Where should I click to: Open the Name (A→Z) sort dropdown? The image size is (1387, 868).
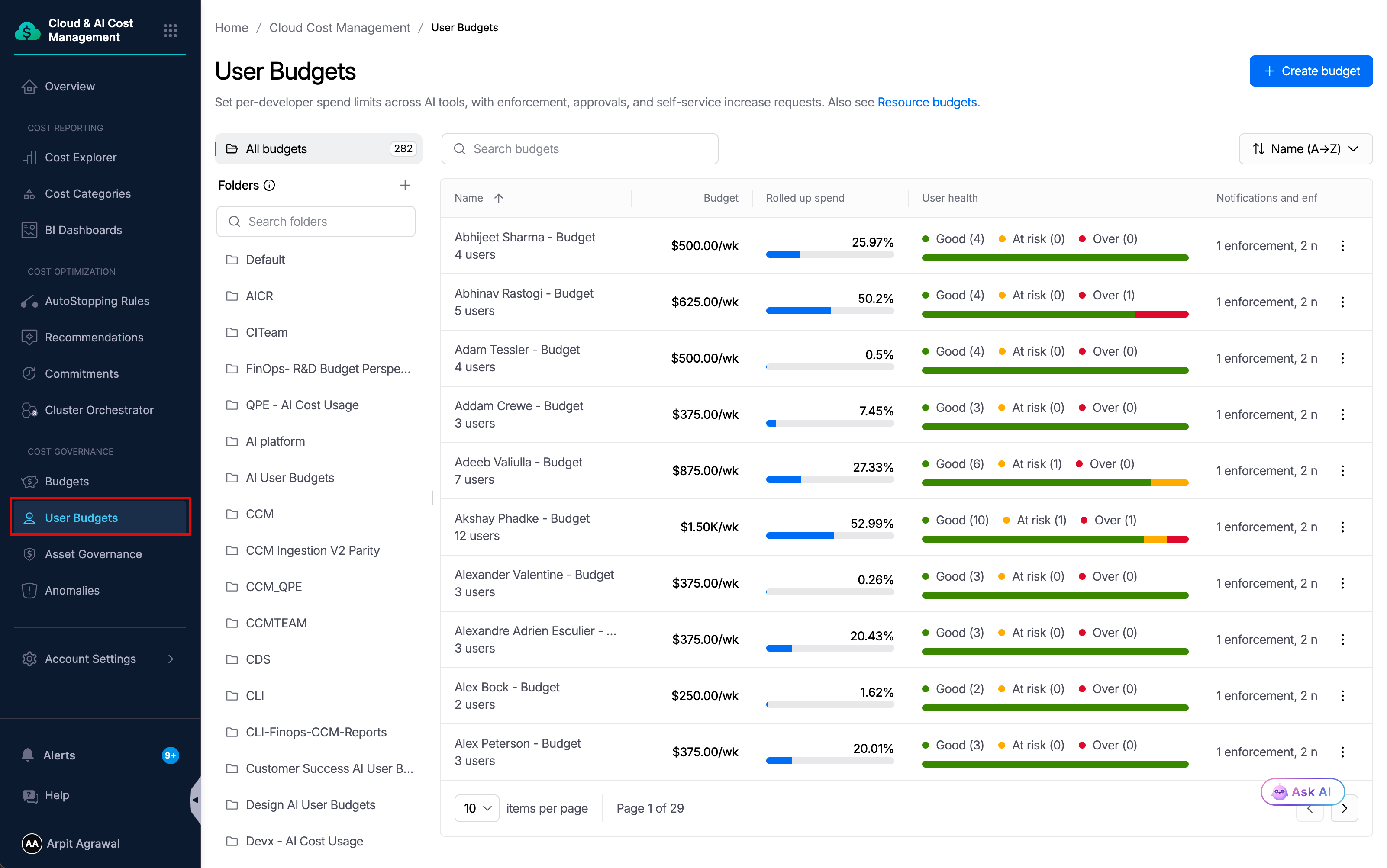[x=1305, y=149]
